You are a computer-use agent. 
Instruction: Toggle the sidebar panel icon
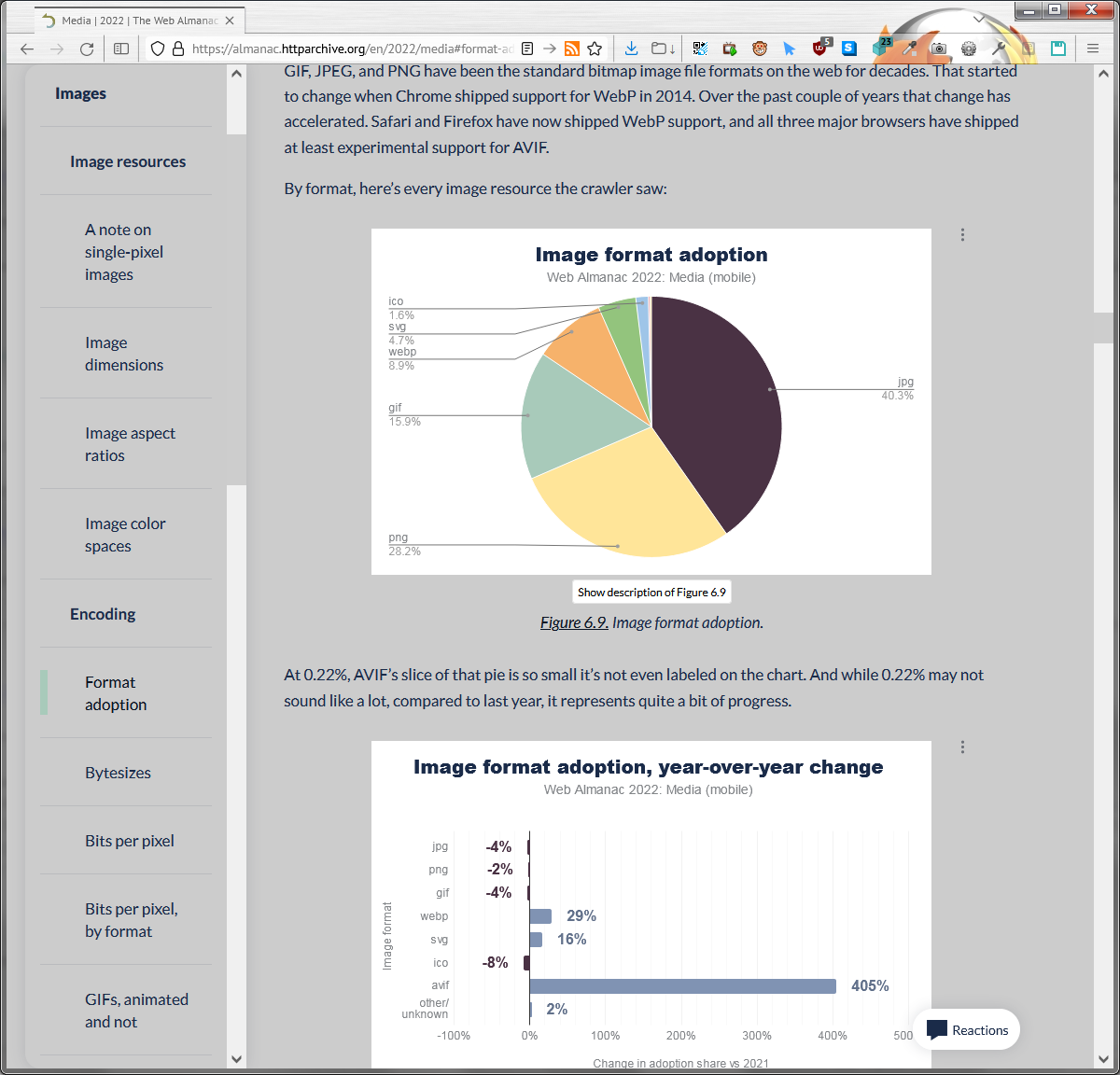[121, 49]
